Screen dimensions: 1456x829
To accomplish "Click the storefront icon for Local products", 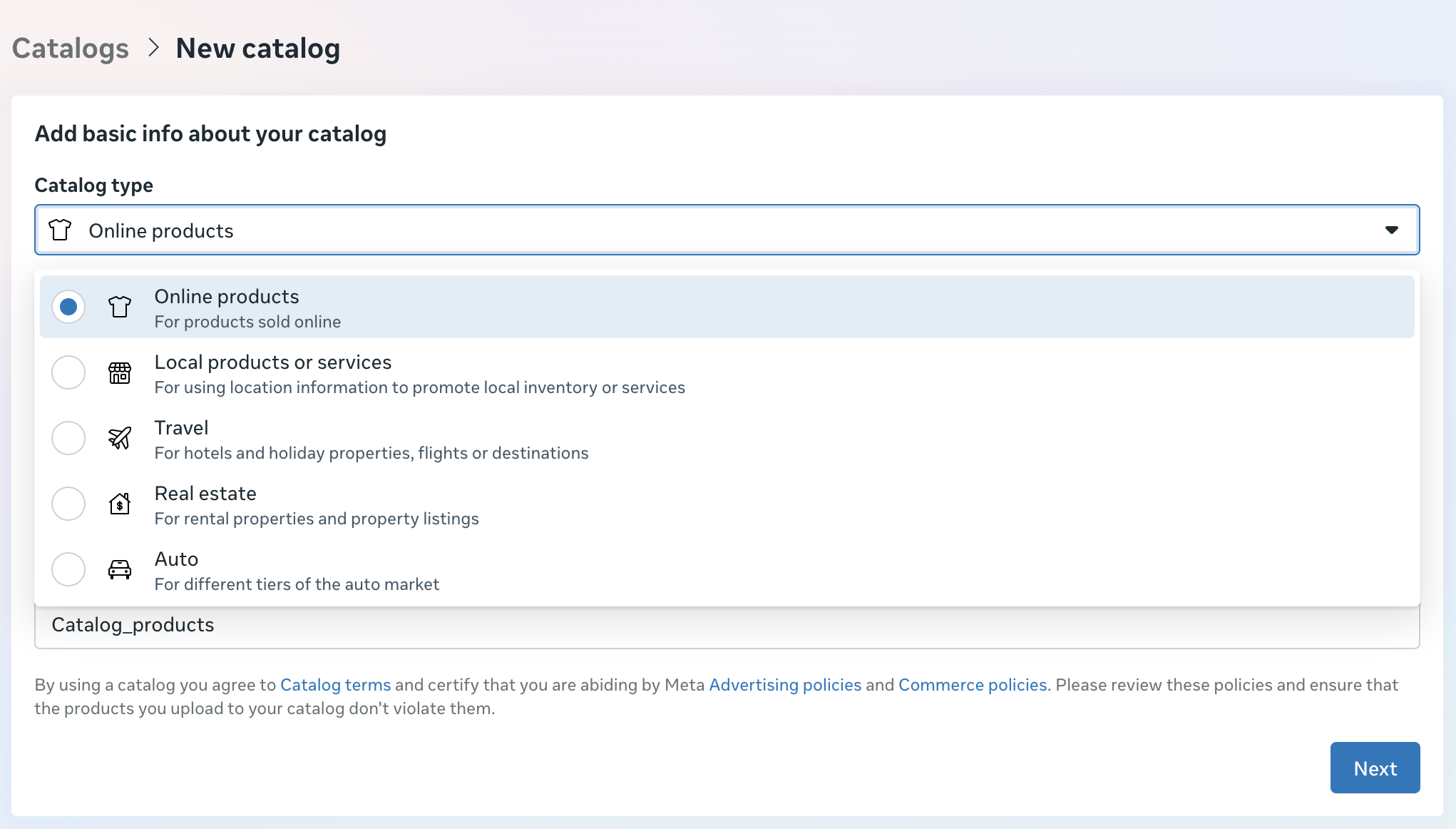I will [120, 372].
